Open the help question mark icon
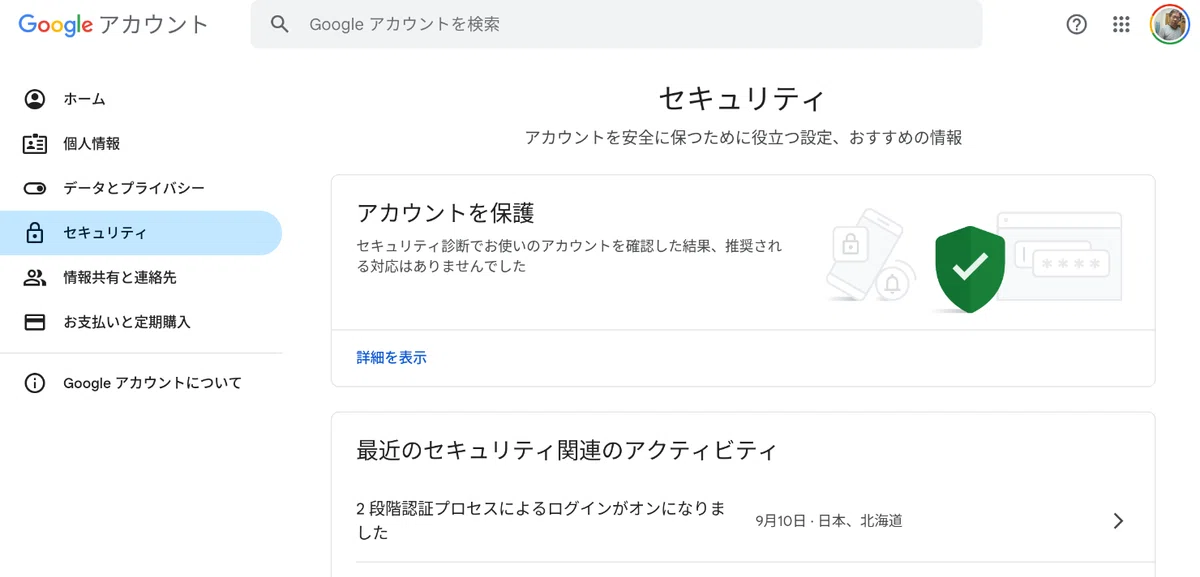1200x577 pixels. (1077, 25)
